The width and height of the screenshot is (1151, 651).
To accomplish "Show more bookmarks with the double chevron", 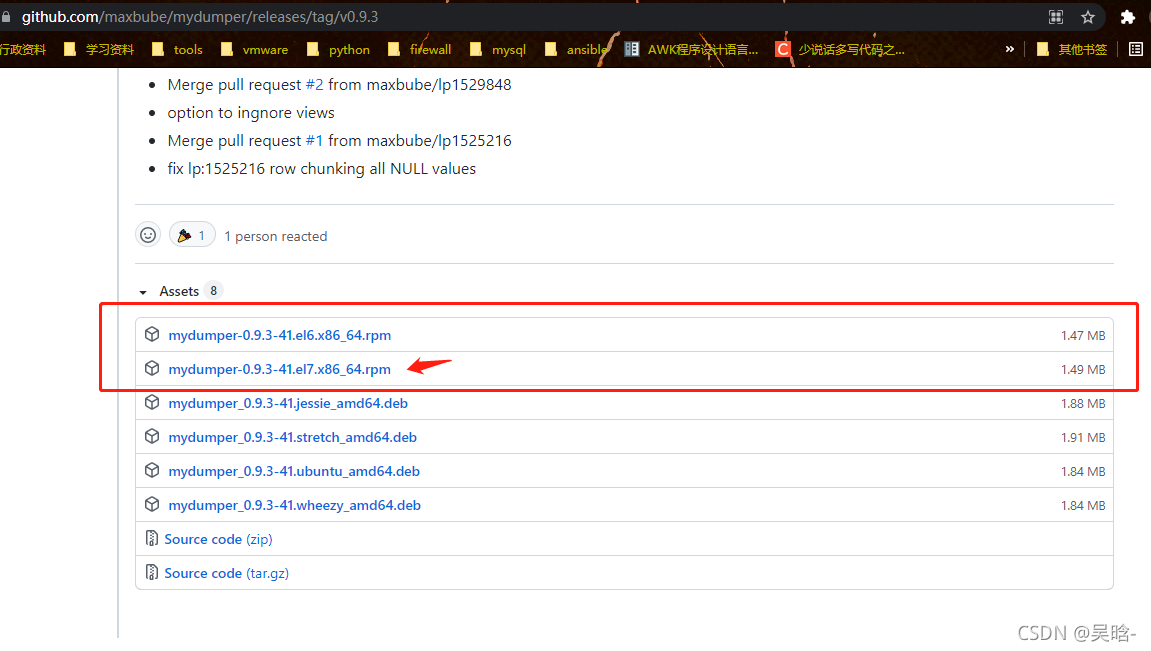I will click(x=1009, y=49).
